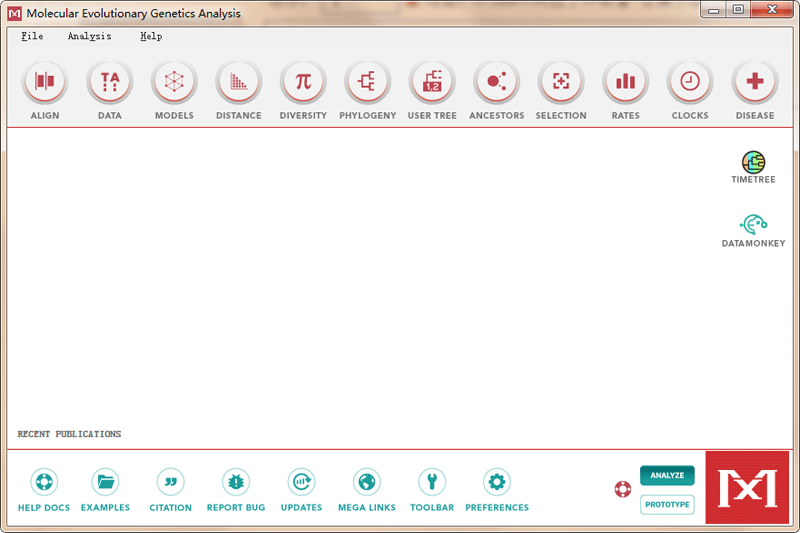800x533 pixels.
Task: Open the MODELS menu icon
Action: point(174,82)
